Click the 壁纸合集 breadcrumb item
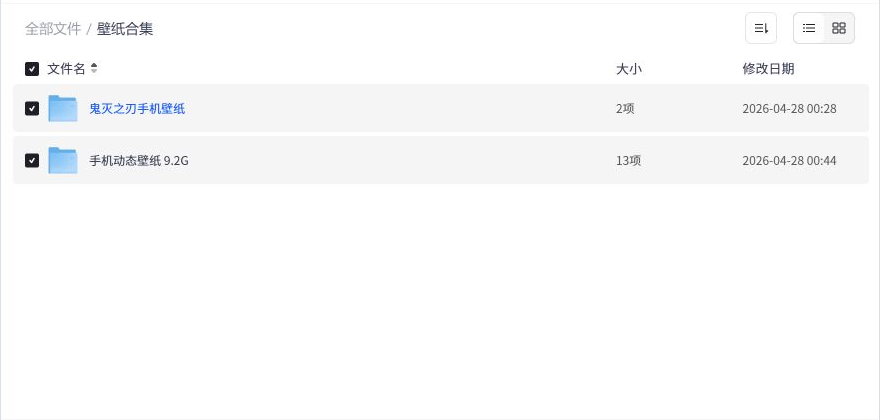The height and width of the screenshot is (420, 880). [125, 29]
